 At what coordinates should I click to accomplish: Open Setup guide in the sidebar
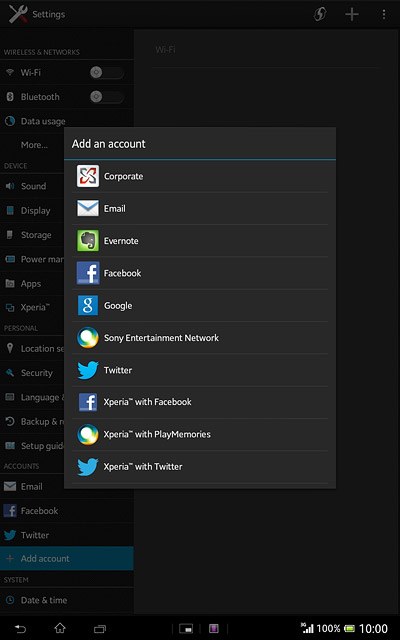[x=32, y=446]
